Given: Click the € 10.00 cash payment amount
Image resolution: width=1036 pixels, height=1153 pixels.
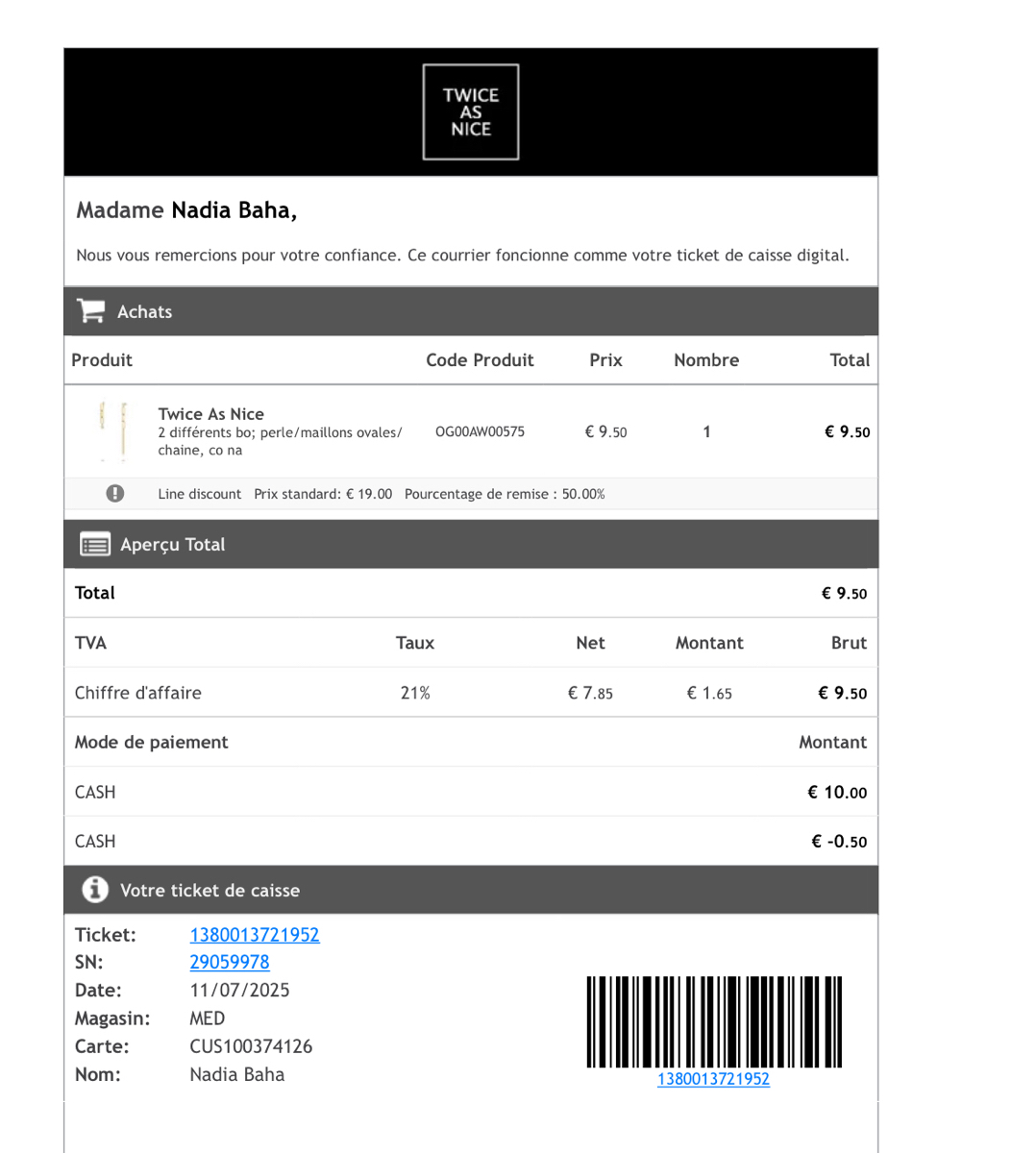Looking at the screenshot, I should tap(837, 793).
